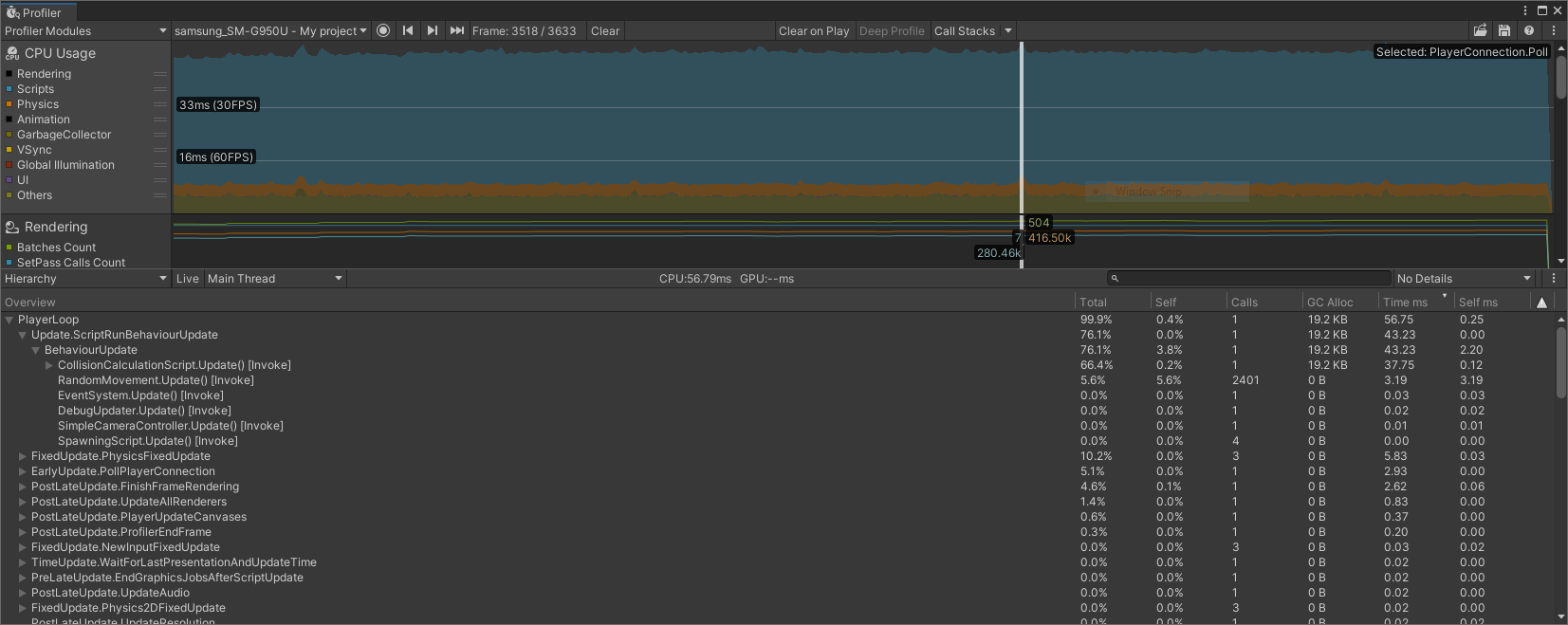This screenshot has height=625, width=1568.
Task: Enable Clear on Play
Action: (814, 30)
